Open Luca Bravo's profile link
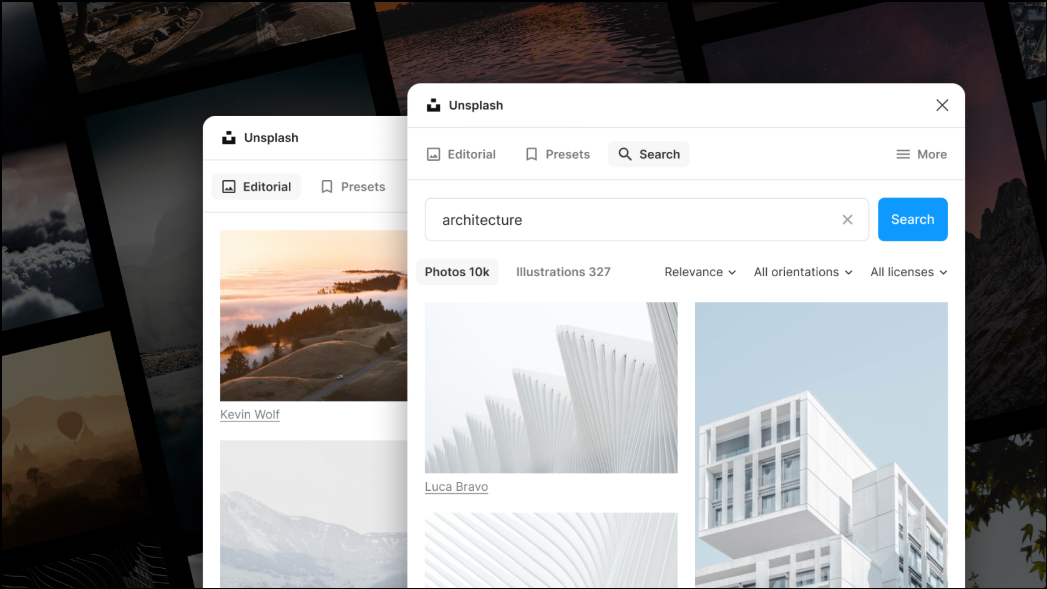The height and width of the screenshot is (589, 1047). [x=456, y=487]
